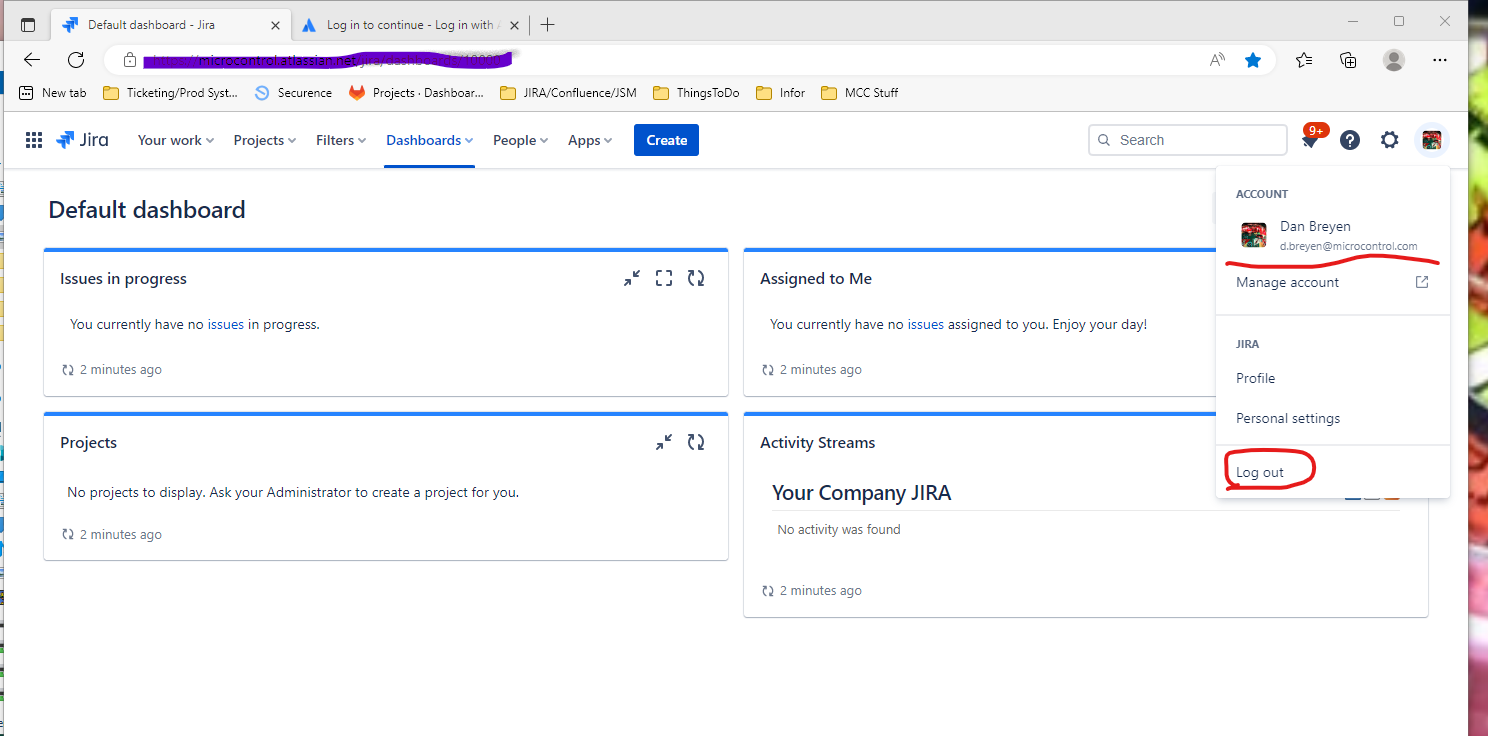
Task: Open the notifications bell with 9+ badge
Action: (1311, 139)
